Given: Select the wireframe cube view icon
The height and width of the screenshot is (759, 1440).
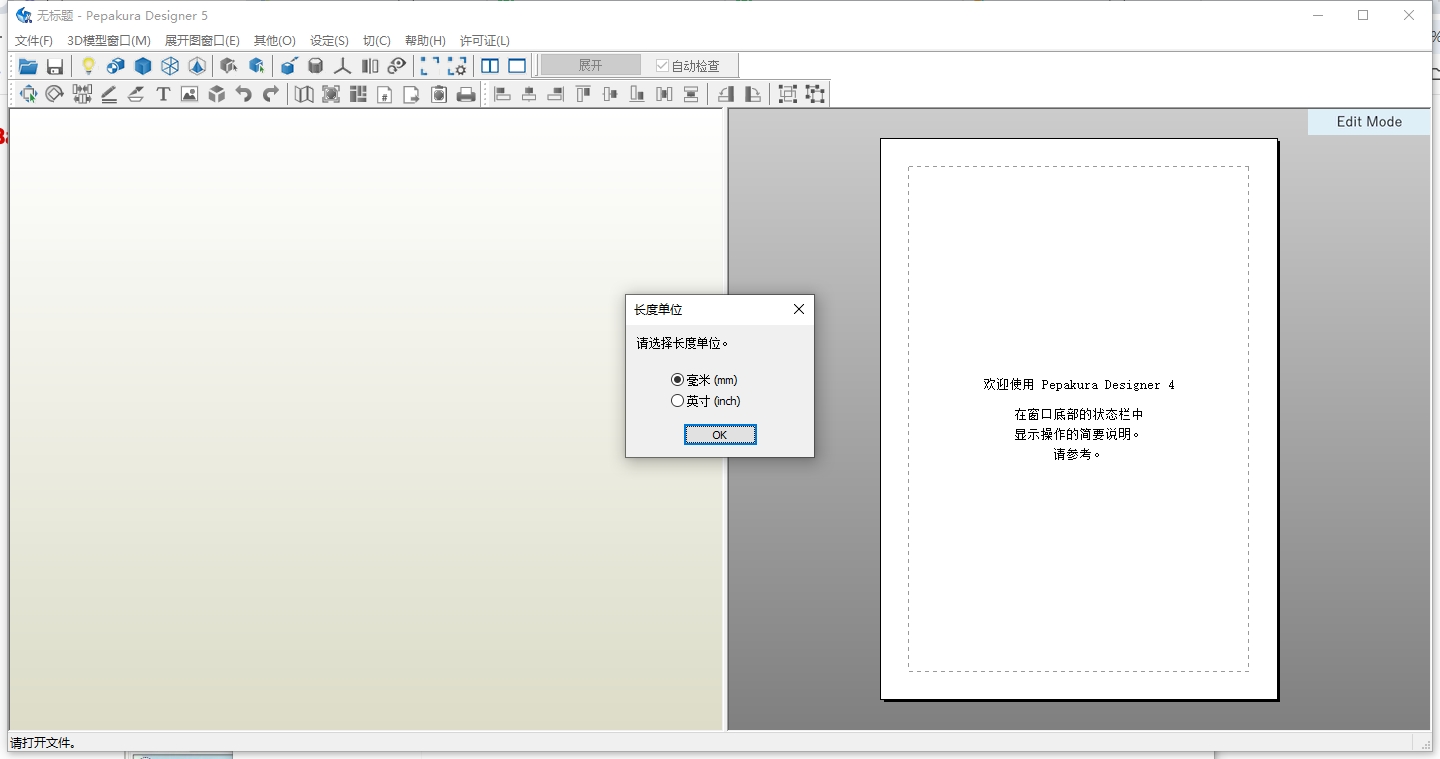Looking at the screenshot, I should point(170,66).
